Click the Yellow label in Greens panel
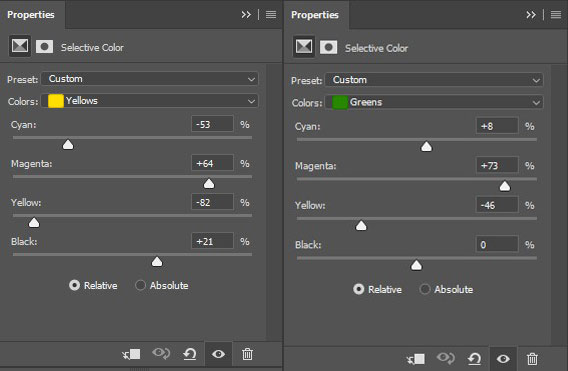This screenshot has height=371, width=568. [310, 205]
